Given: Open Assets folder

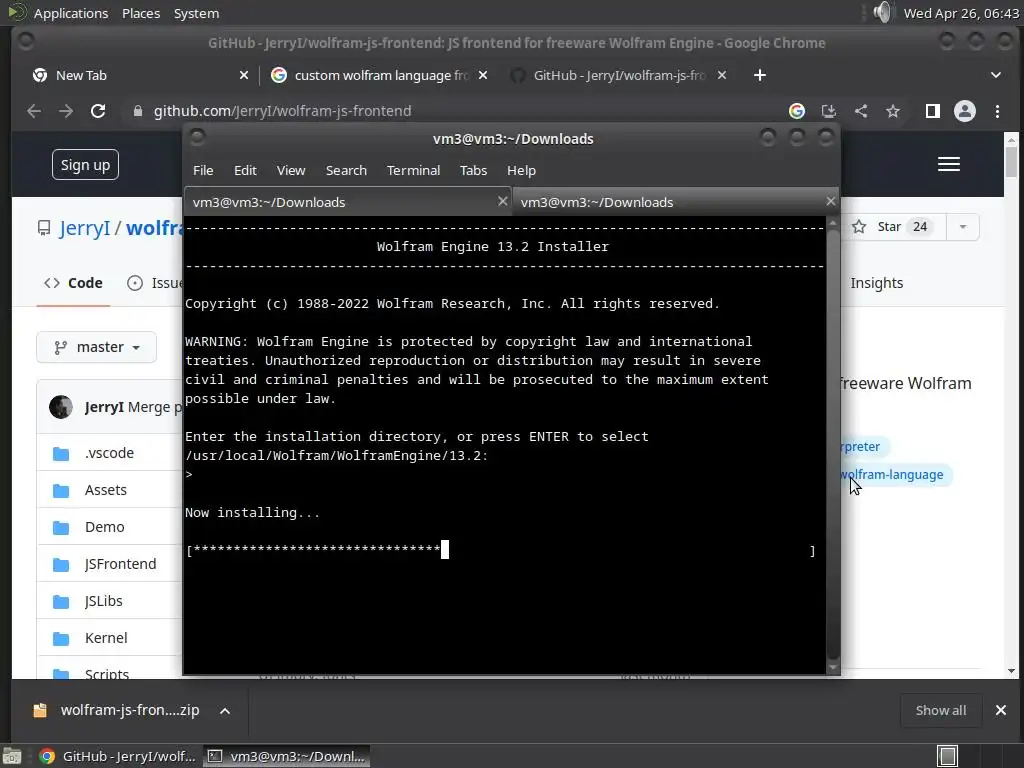Looking at the screenshot, I should click(x=106, y=490).
